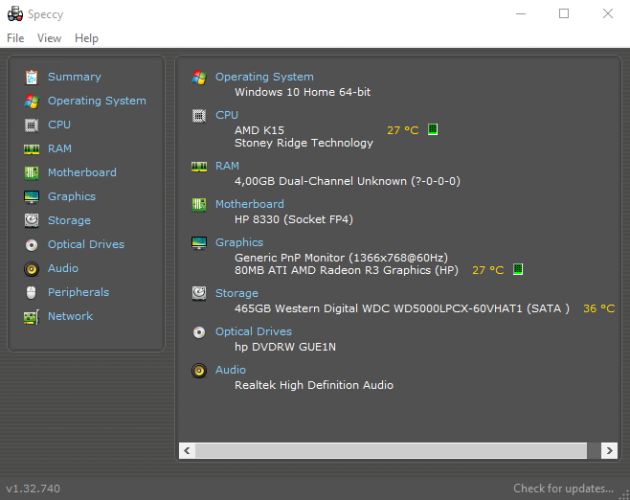Open Motherboard section from sidebar

coord(82,172)
